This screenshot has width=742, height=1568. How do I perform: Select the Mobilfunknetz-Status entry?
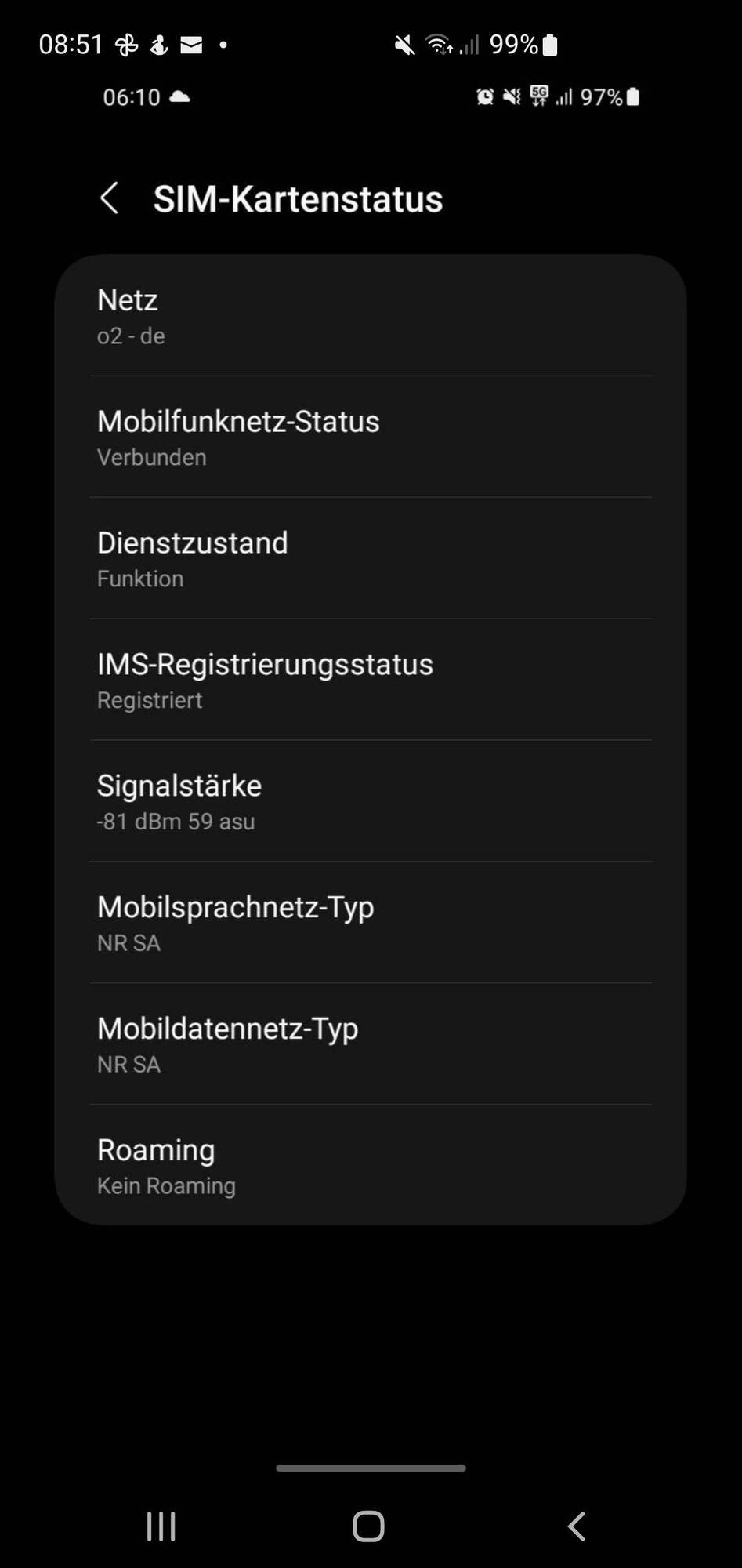pos(371,437)
